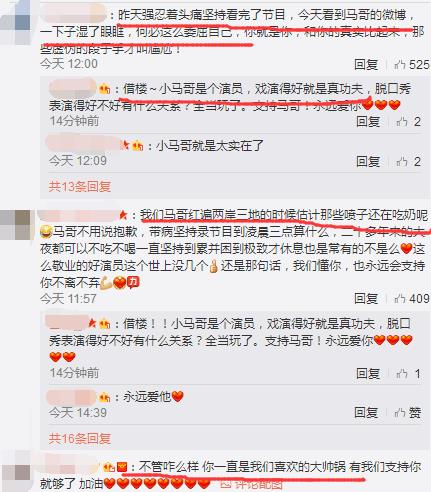Reply to second 14分钟前 借楼！！ comment

tap(368, 374)
